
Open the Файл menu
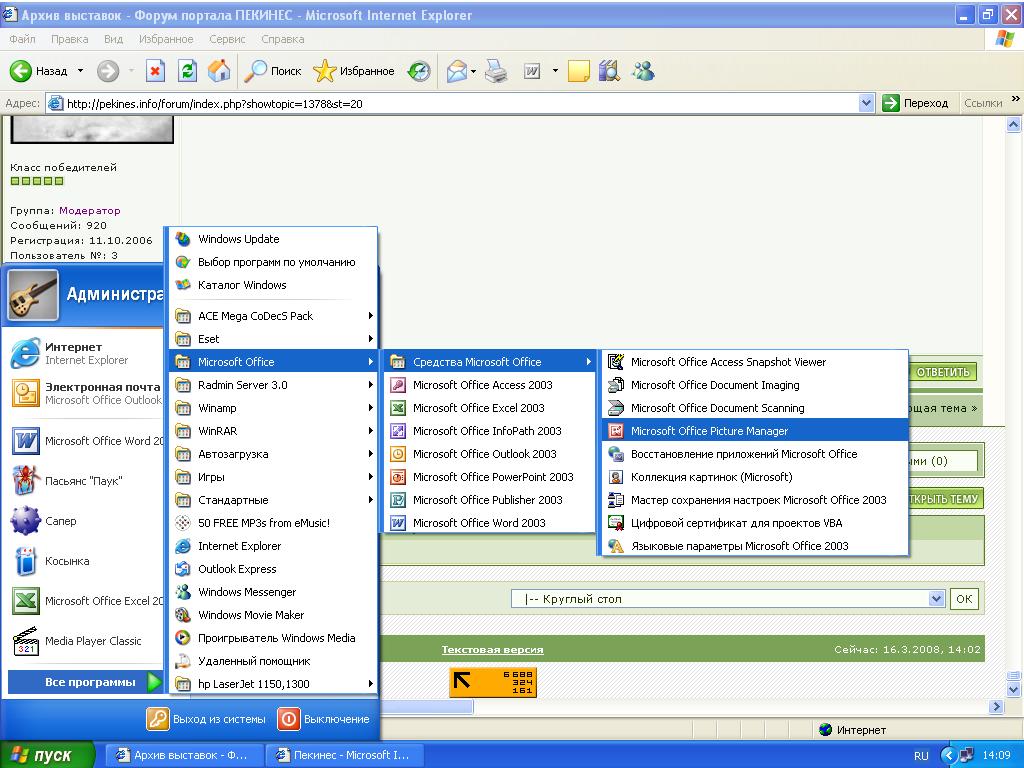[22, 39]
